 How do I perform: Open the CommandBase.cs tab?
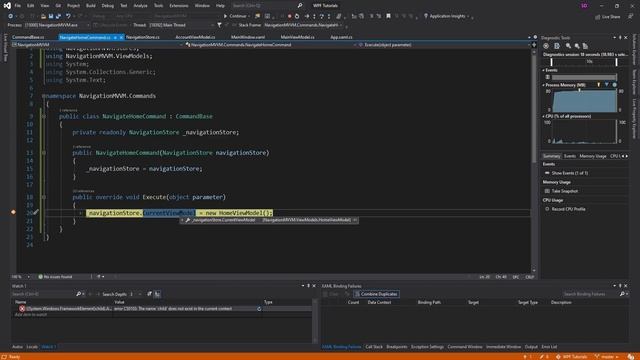point(28,37)
